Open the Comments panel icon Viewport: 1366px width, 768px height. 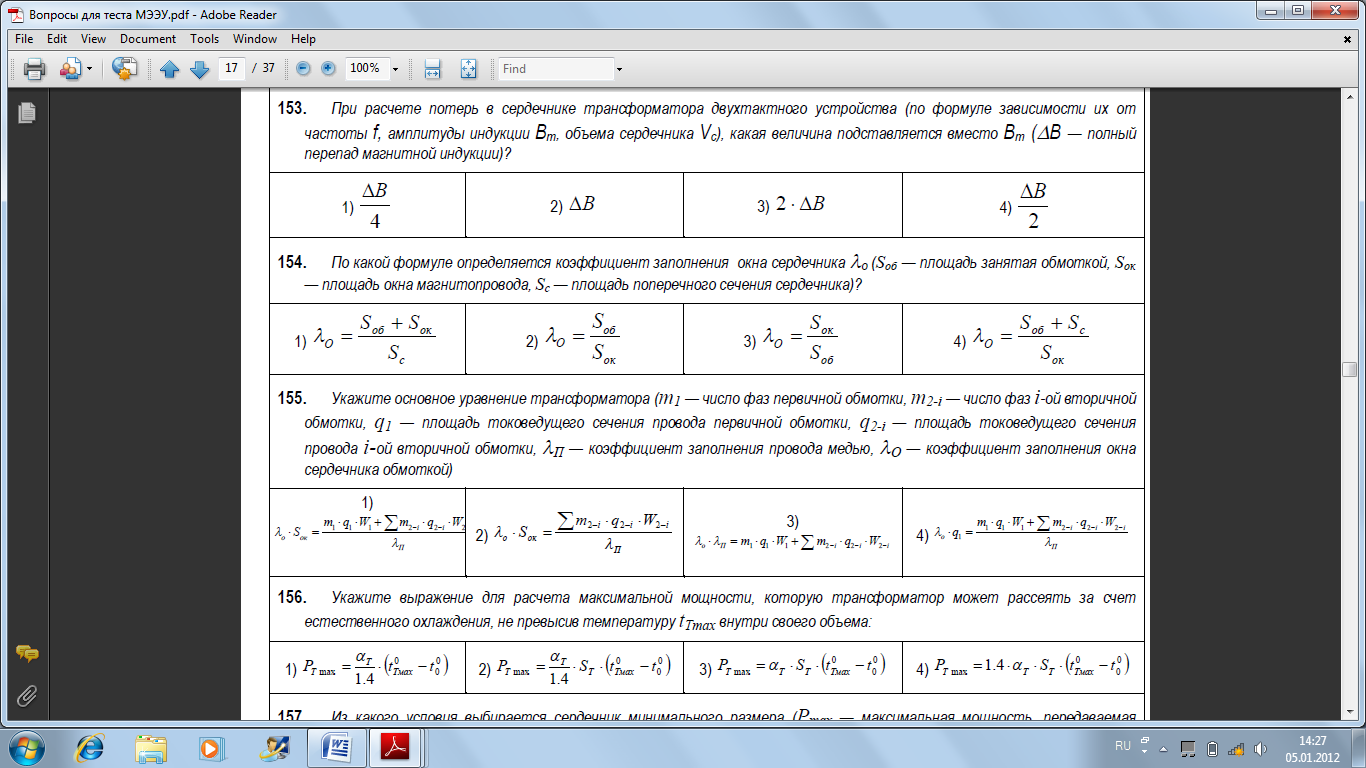[x=27, y=654]
